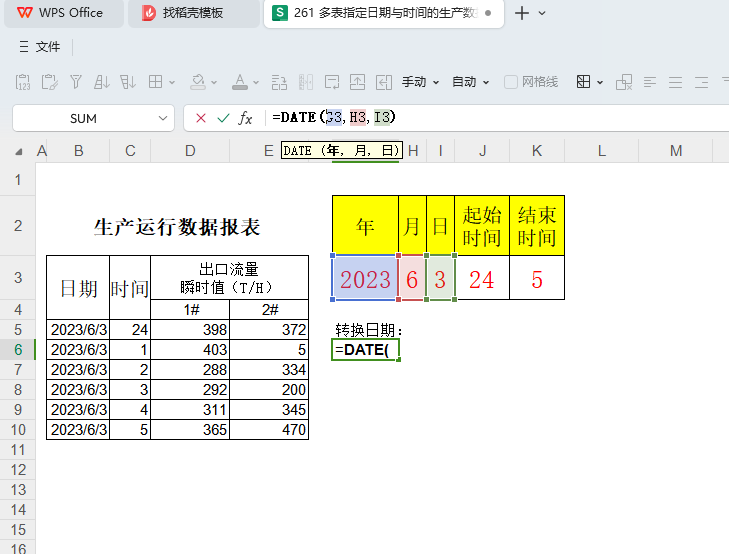Open a new tab with plus button
The image size is (729, 554).
[522, 13]
